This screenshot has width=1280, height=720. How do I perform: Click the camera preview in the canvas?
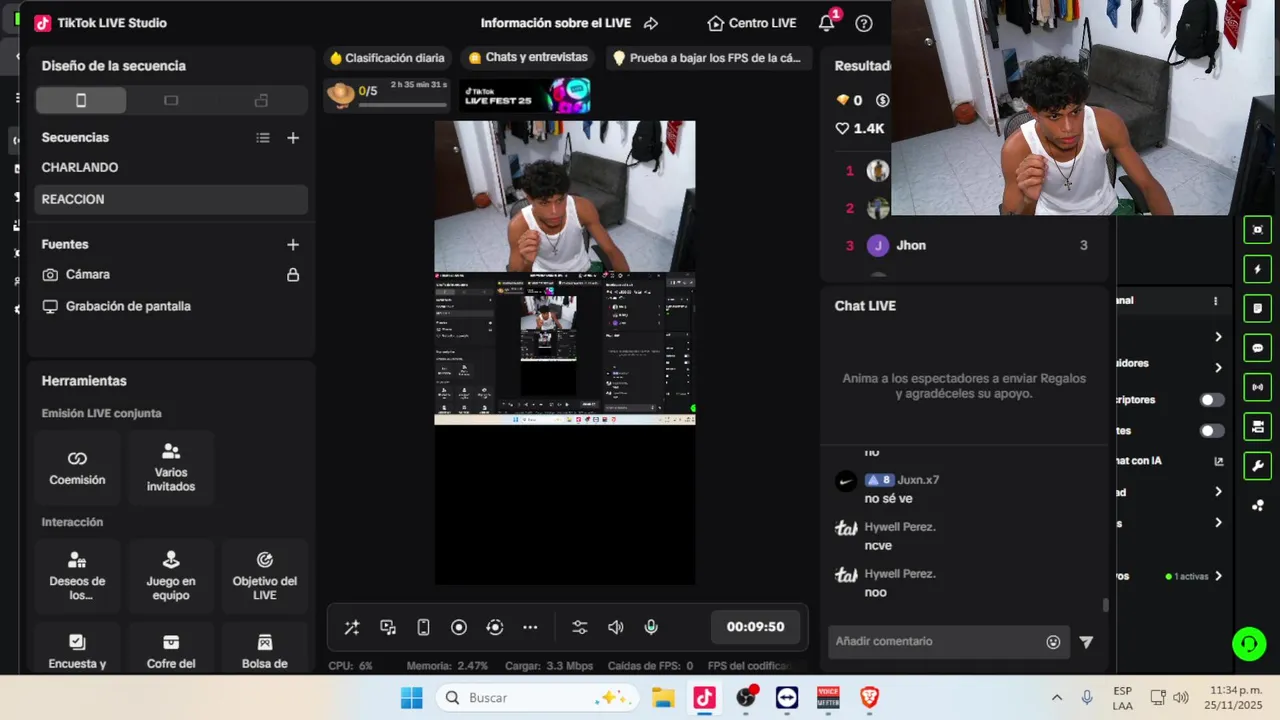[565, 196]
